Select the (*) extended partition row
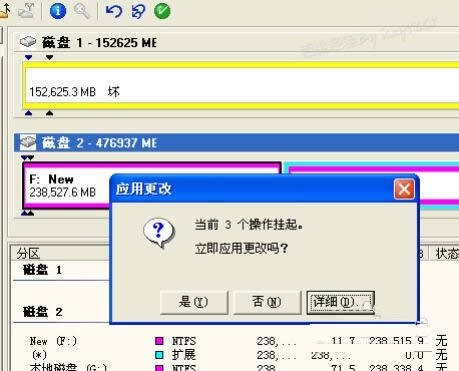 click(x=236, y=355)
